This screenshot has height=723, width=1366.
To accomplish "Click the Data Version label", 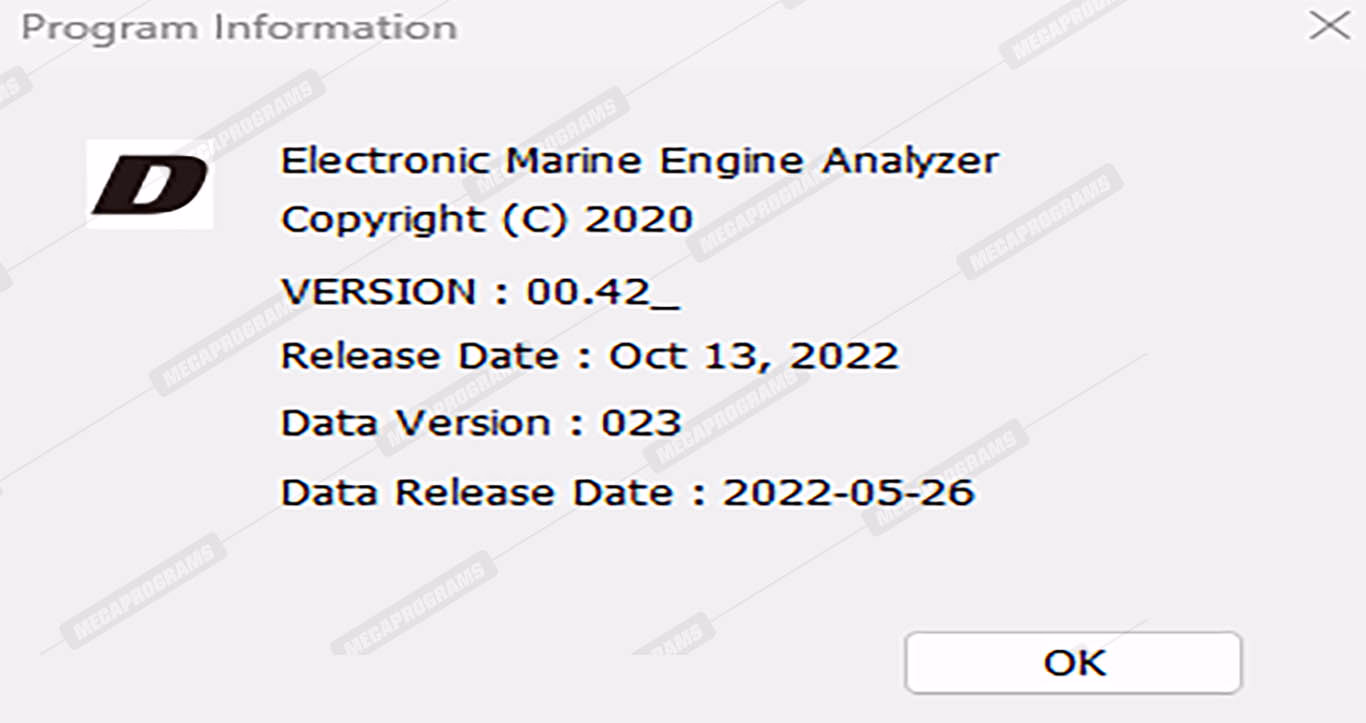I will point(415,423).
